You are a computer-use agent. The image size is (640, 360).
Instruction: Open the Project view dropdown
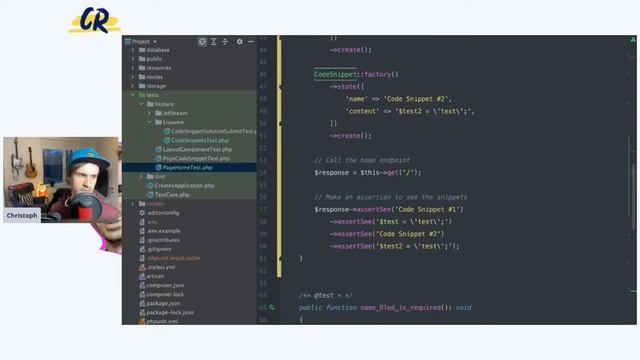(141, 42)
